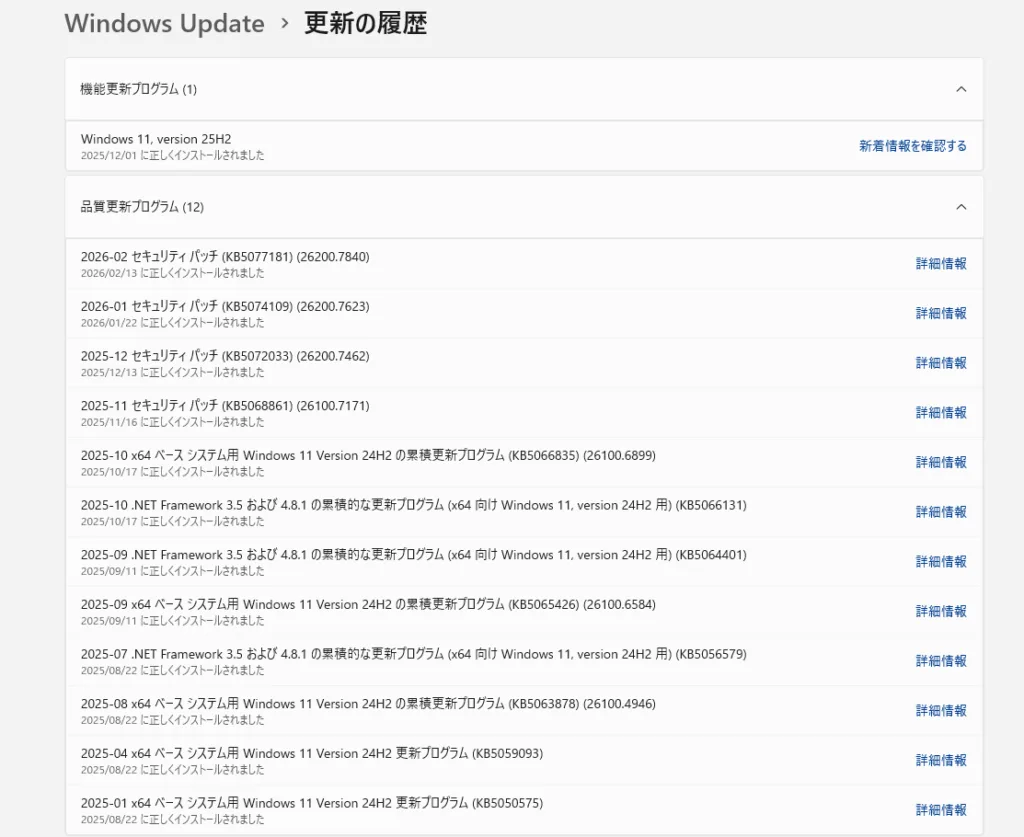
Task: Open 詳細情報 for KB5066131 .NET update
Action: point(941,512)
